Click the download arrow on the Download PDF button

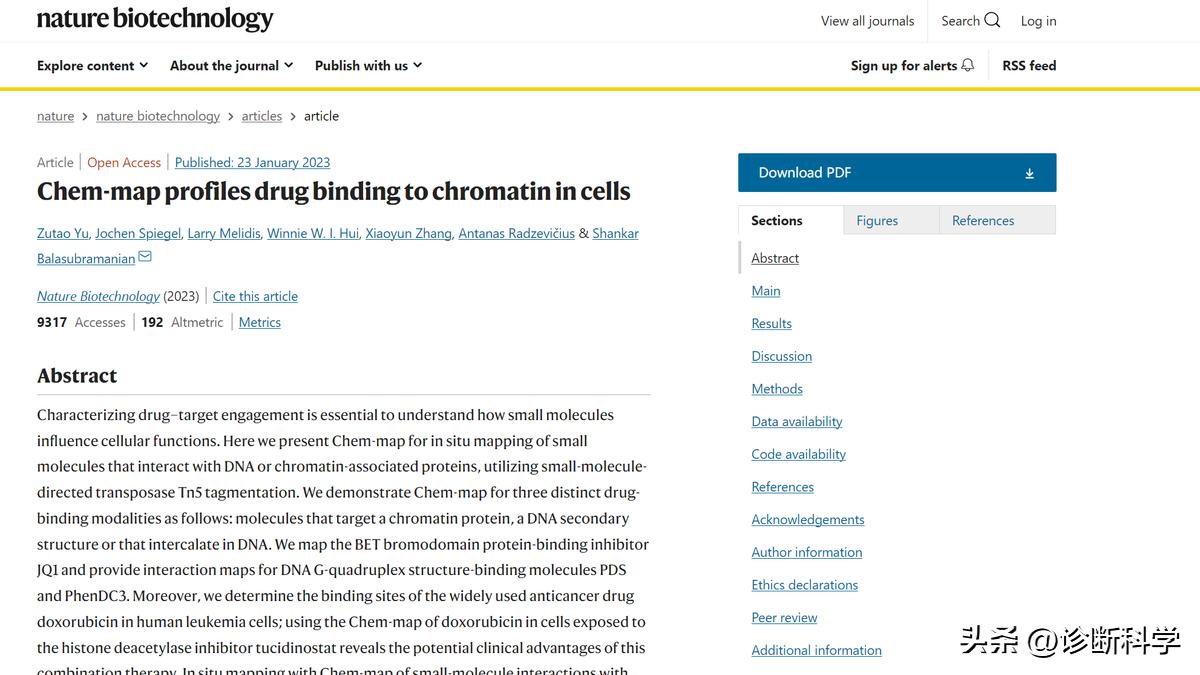click(1029, 172)
